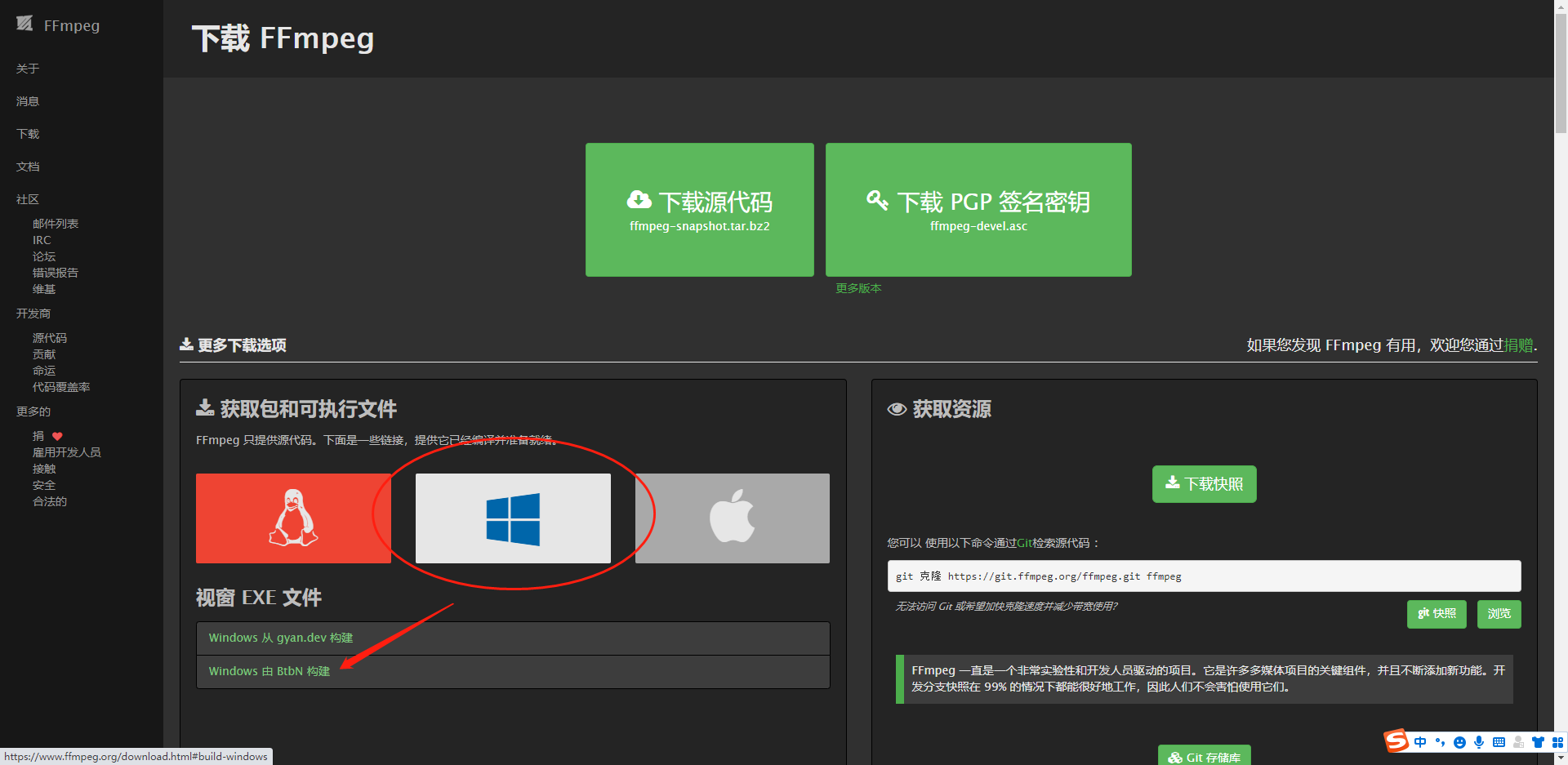Go to 合法的 sidebar link
Screen dimensions: 1568x765
tap(50, 501)
